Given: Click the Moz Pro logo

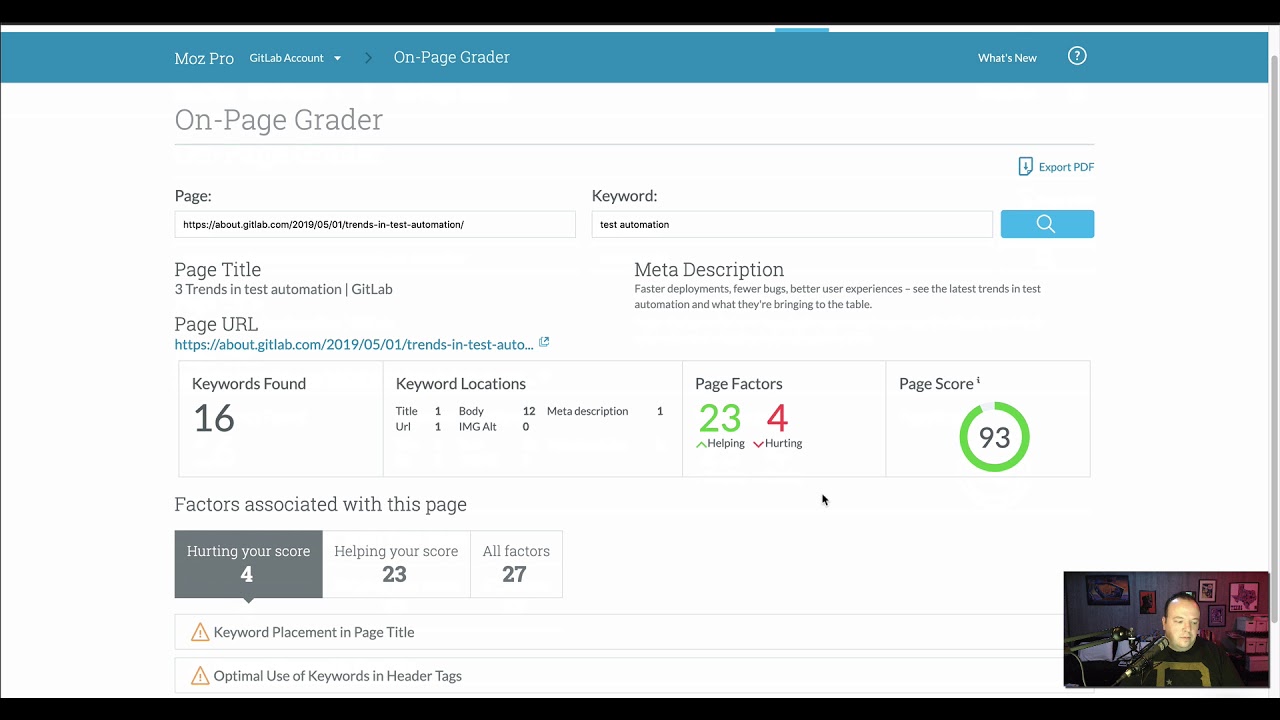Looking at the screenshot, I should click(204, 57).
